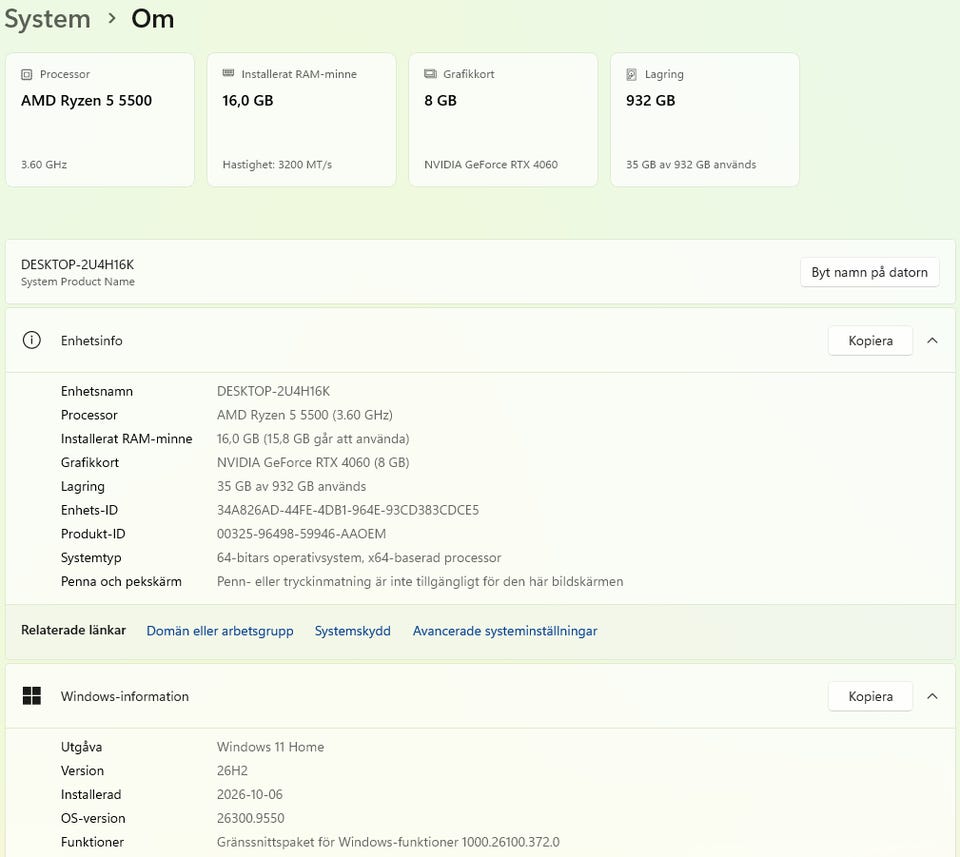The height and width of the screenshot is (857, 960).
Task: Click the Om breadcrumb title
Action: (152, 19)
